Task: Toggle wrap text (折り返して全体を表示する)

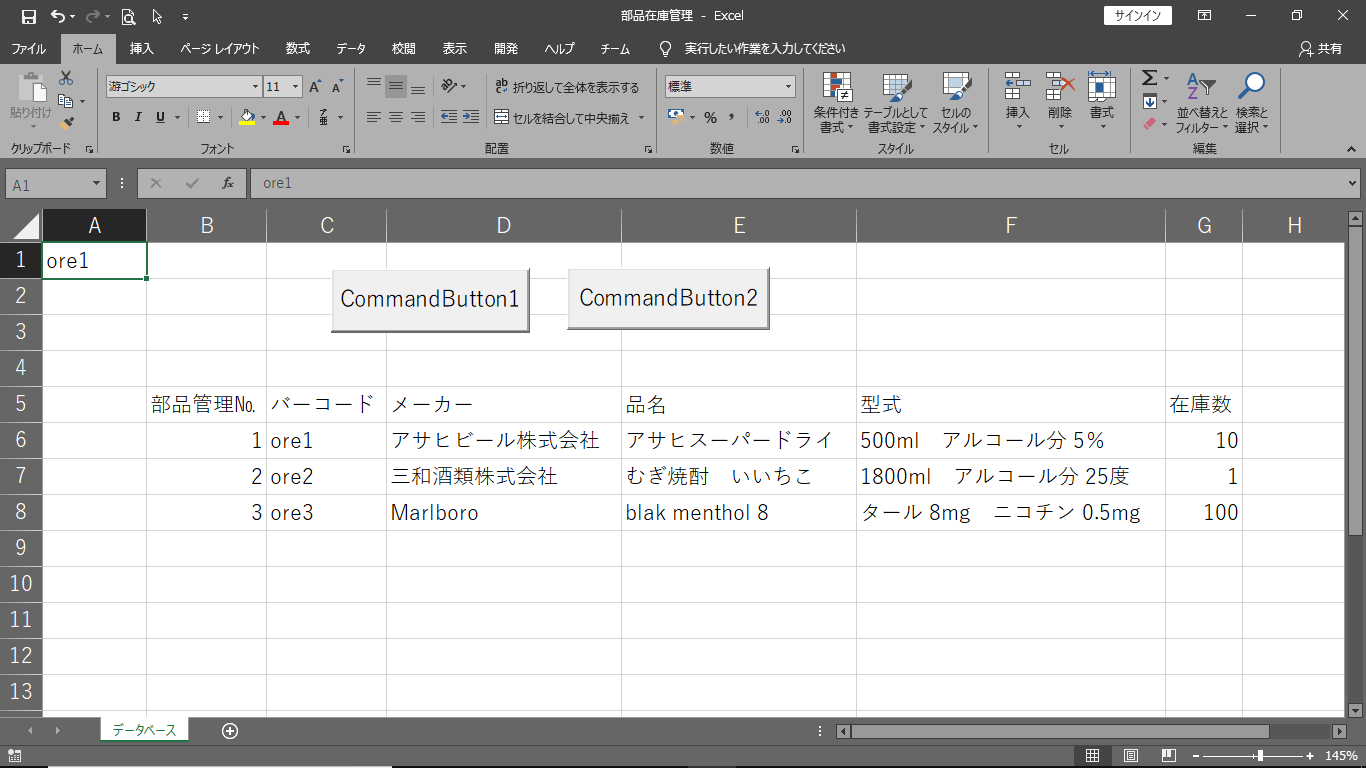Action: 566,88
